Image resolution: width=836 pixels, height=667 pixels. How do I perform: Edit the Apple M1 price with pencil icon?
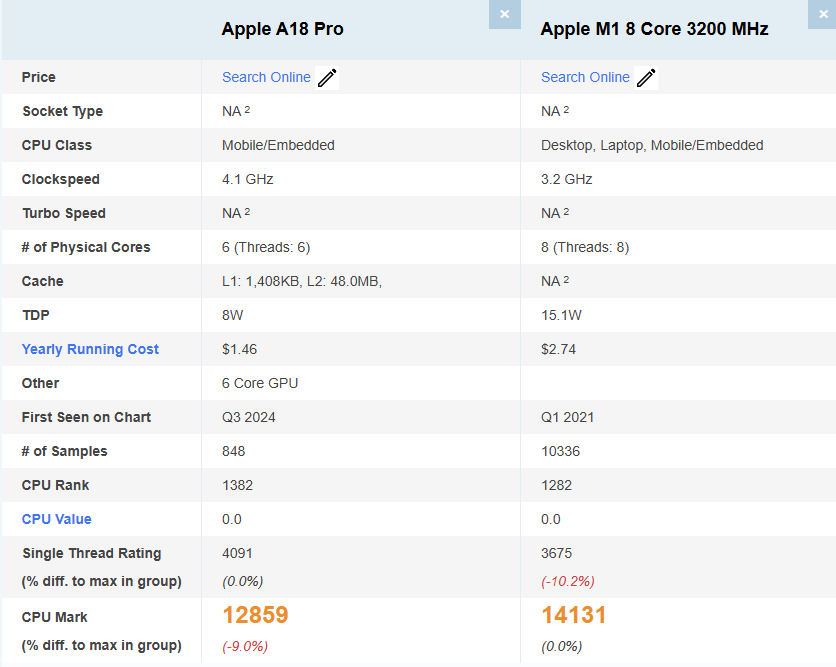tap(646, 78)
